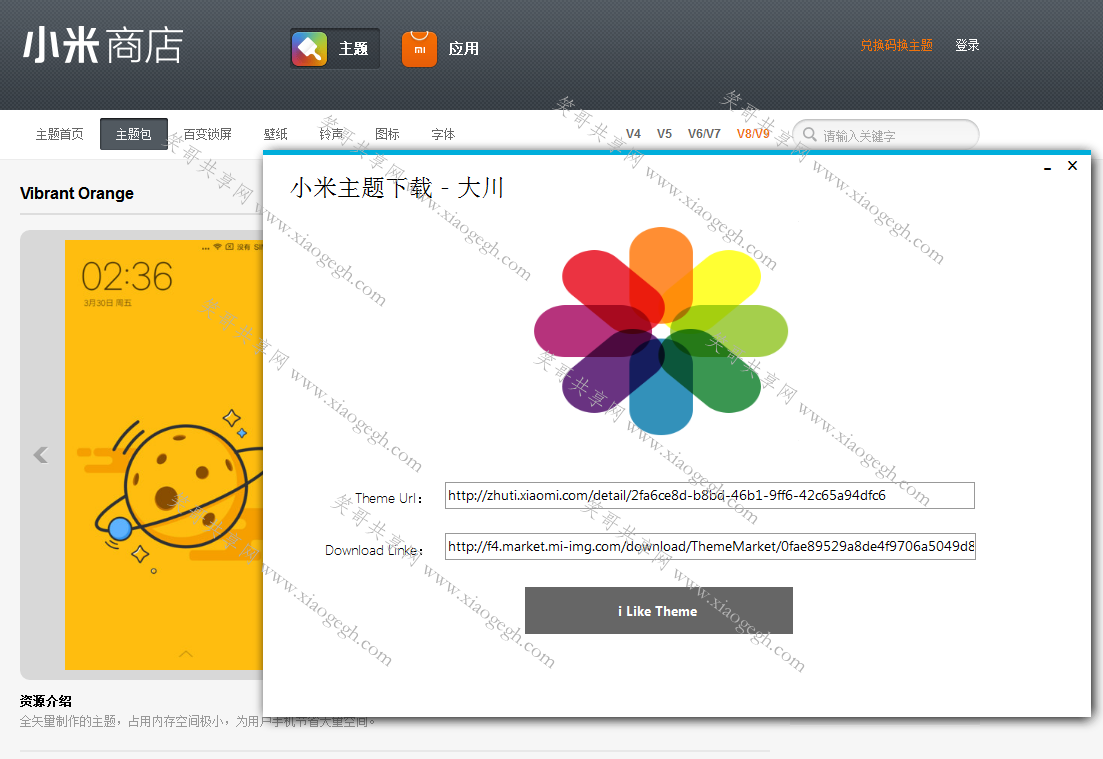Click the Vibrant Orange title text
The image size is (1103, 759).
(x=77, y=193)
